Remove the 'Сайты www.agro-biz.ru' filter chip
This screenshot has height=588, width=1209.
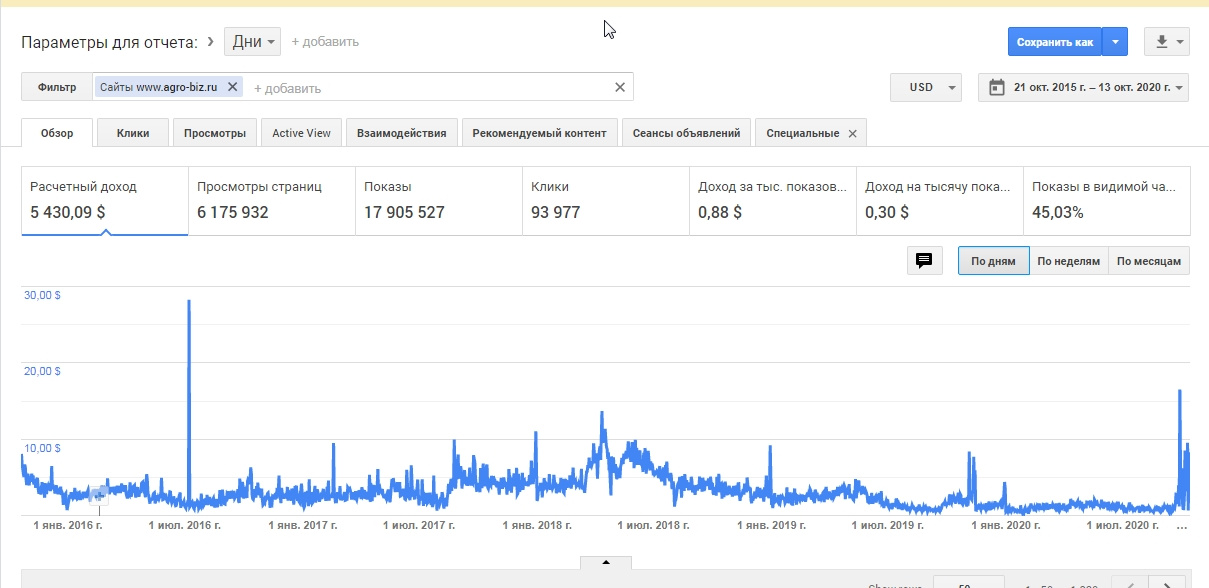point(233,87)
